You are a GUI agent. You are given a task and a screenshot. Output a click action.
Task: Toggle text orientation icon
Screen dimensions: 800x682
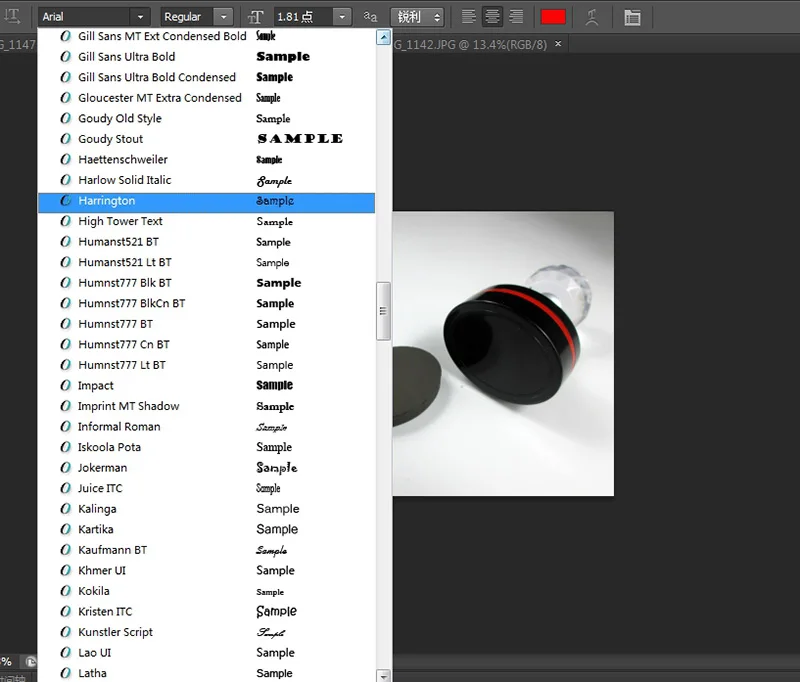(x=12, y=17)
